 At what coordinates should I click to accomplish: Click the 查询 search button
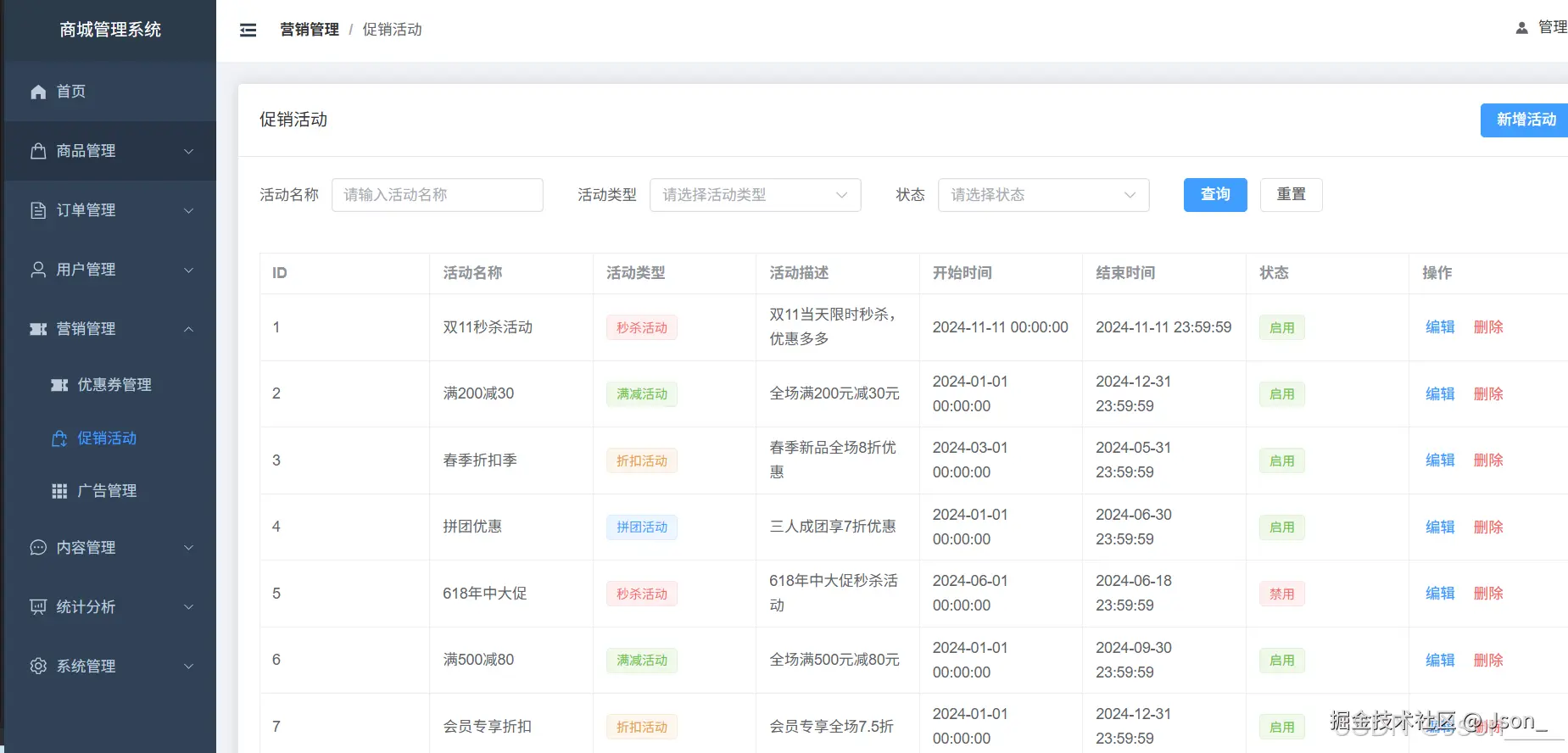(x=1215, y=195)
